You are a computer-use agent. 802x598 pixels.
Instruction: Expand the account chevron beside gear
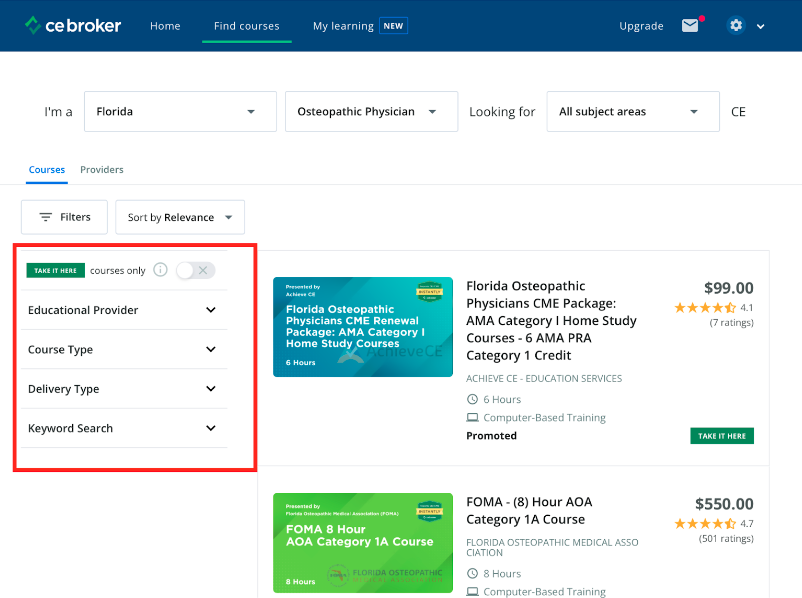[x=761, y=27]
